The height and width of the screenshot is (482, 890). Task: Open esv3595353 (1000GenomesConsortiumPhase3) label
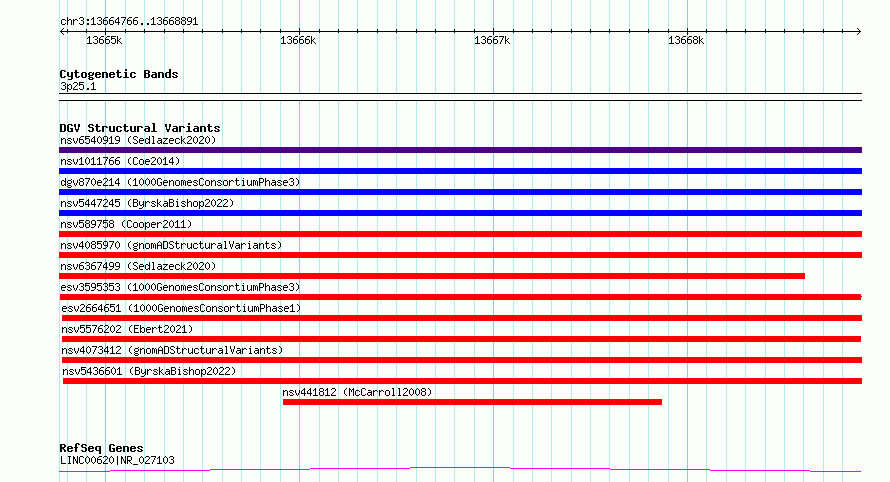tap(180, 287)
